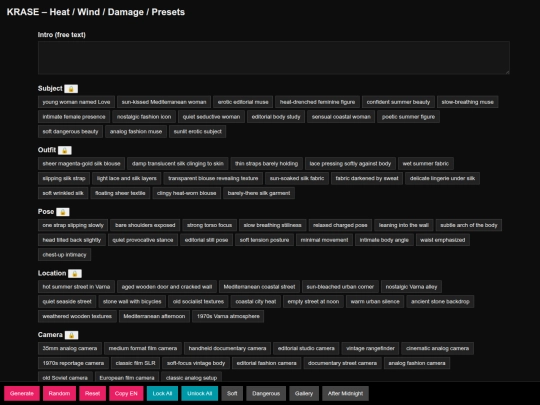Pick 'head tilted back slightly' pose
The image size is (540, 405).
(72, 240)
